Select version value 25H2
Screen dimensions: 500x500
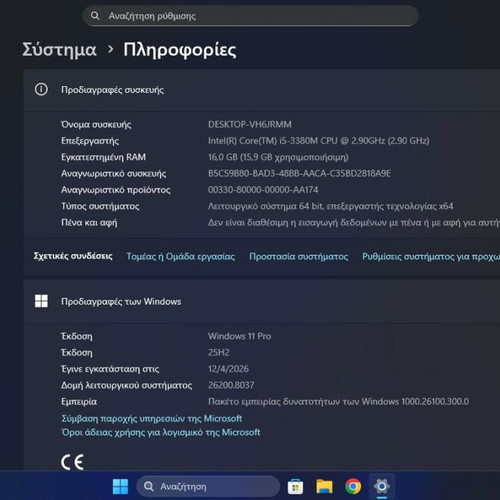pos(219,352)
